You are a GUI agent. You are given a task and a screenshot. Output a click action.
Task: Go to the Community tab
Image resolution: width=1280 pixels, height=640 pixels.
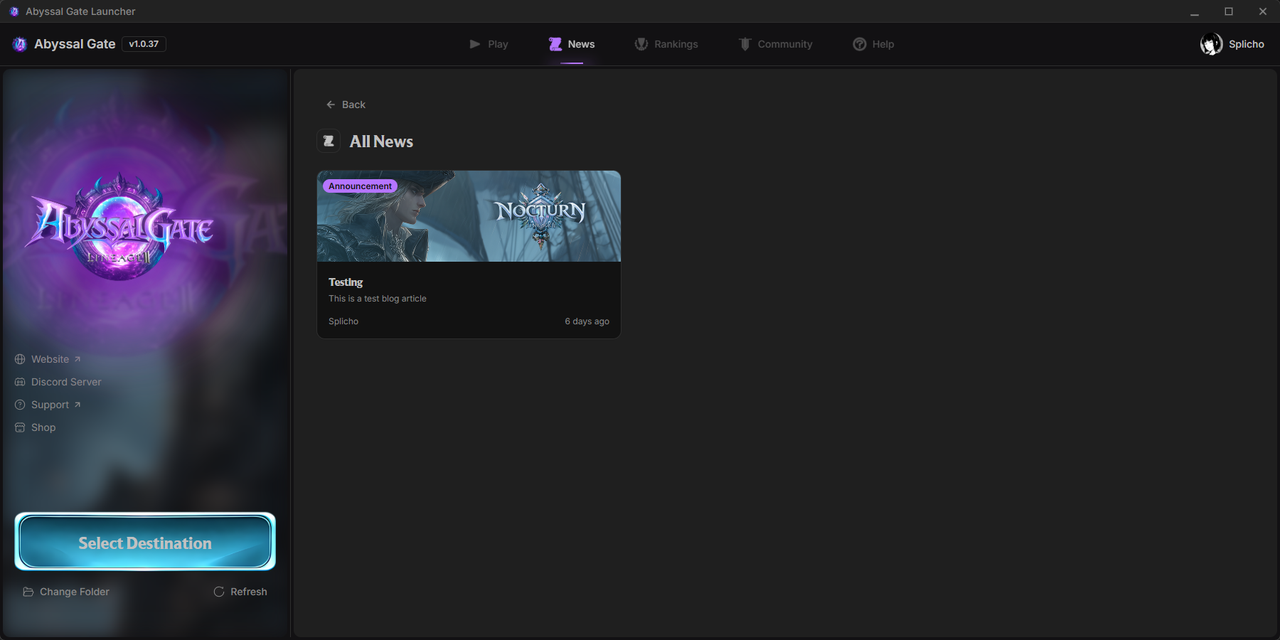(x=775, y=44)
